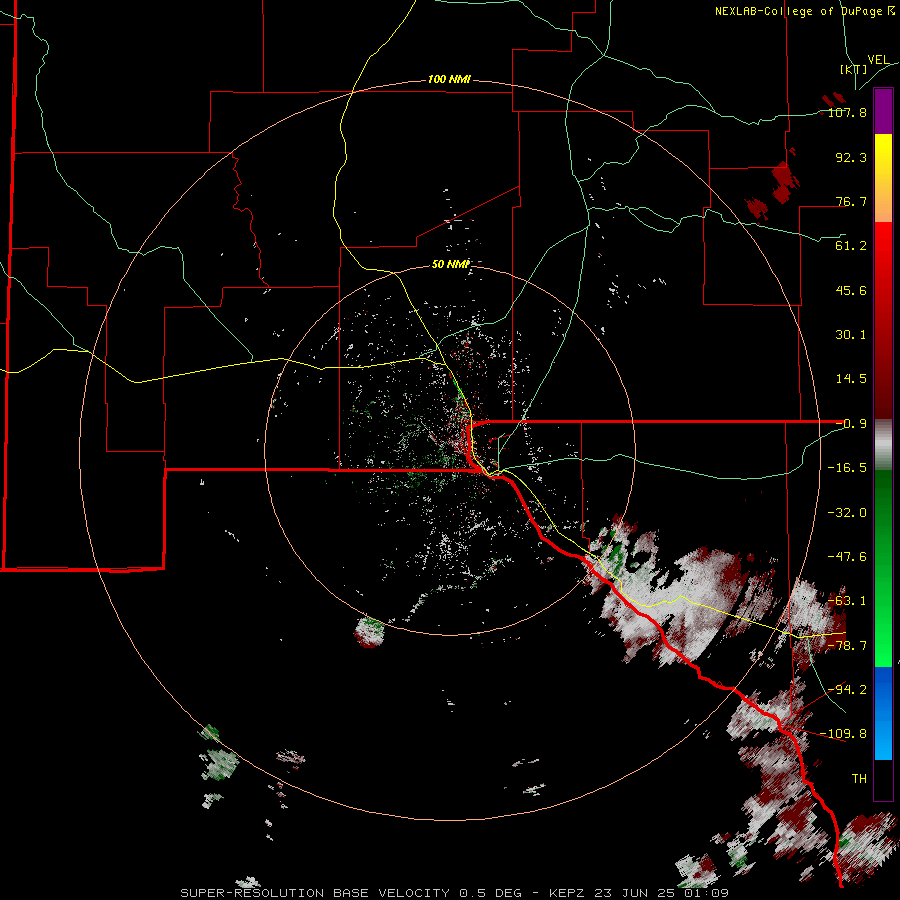900x900 pixels.
Task: Pick the blue segment of velocity color bar
Action: point(883,713)
